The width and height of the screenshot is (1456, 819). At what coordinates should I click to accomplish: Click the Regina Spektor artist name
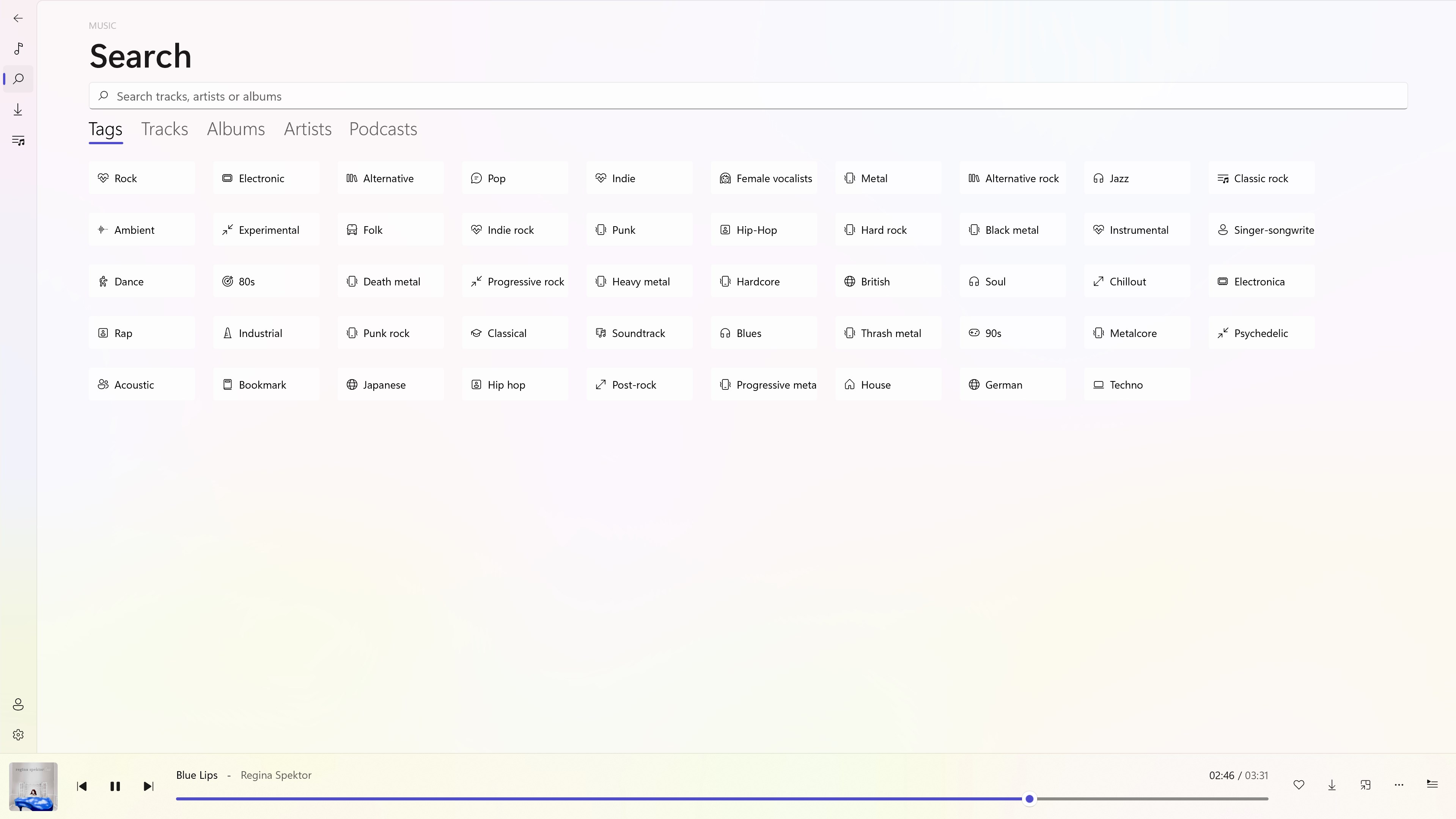pyautogui.click(x=276, y=775)
